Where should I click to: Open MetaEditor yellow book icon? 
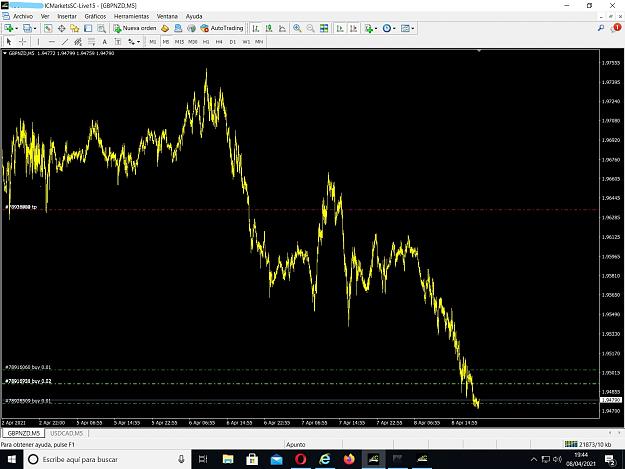point(165,28)
